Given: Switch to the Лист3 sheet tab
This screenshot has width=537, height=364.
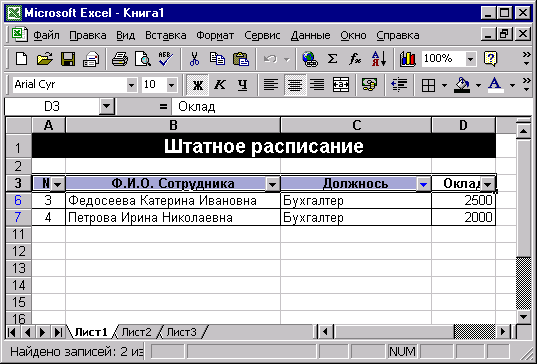Looking at the screenshot, I should [182, 332].
